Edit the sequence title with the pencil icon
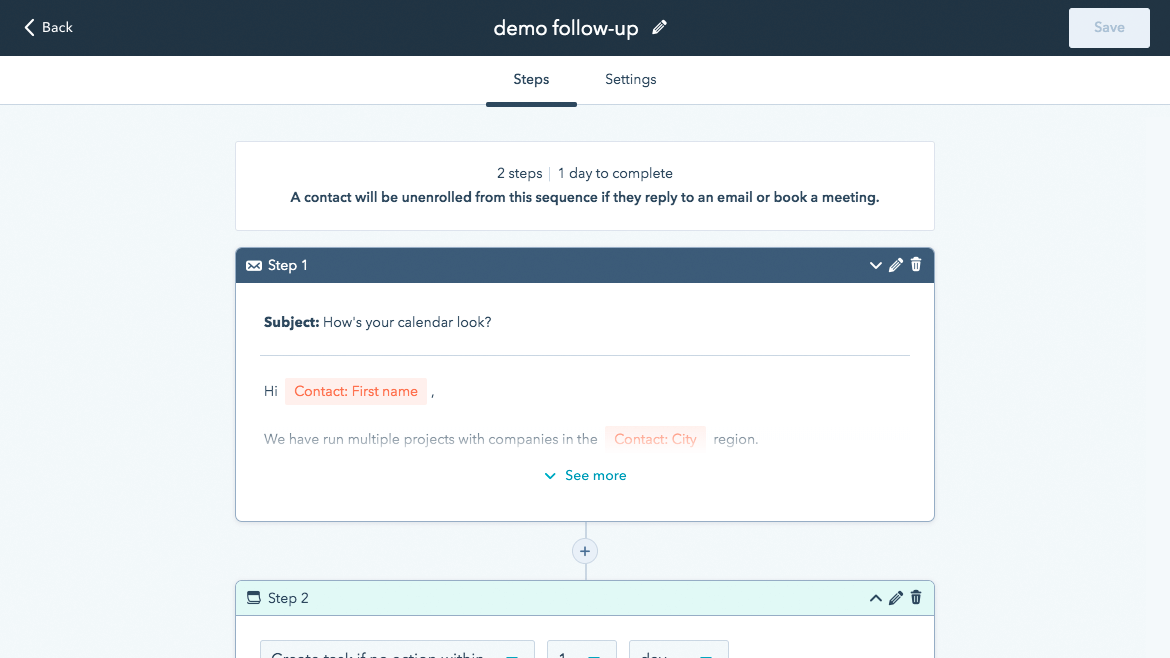The width and height of the screenshot is (1170, 658). 660,28
